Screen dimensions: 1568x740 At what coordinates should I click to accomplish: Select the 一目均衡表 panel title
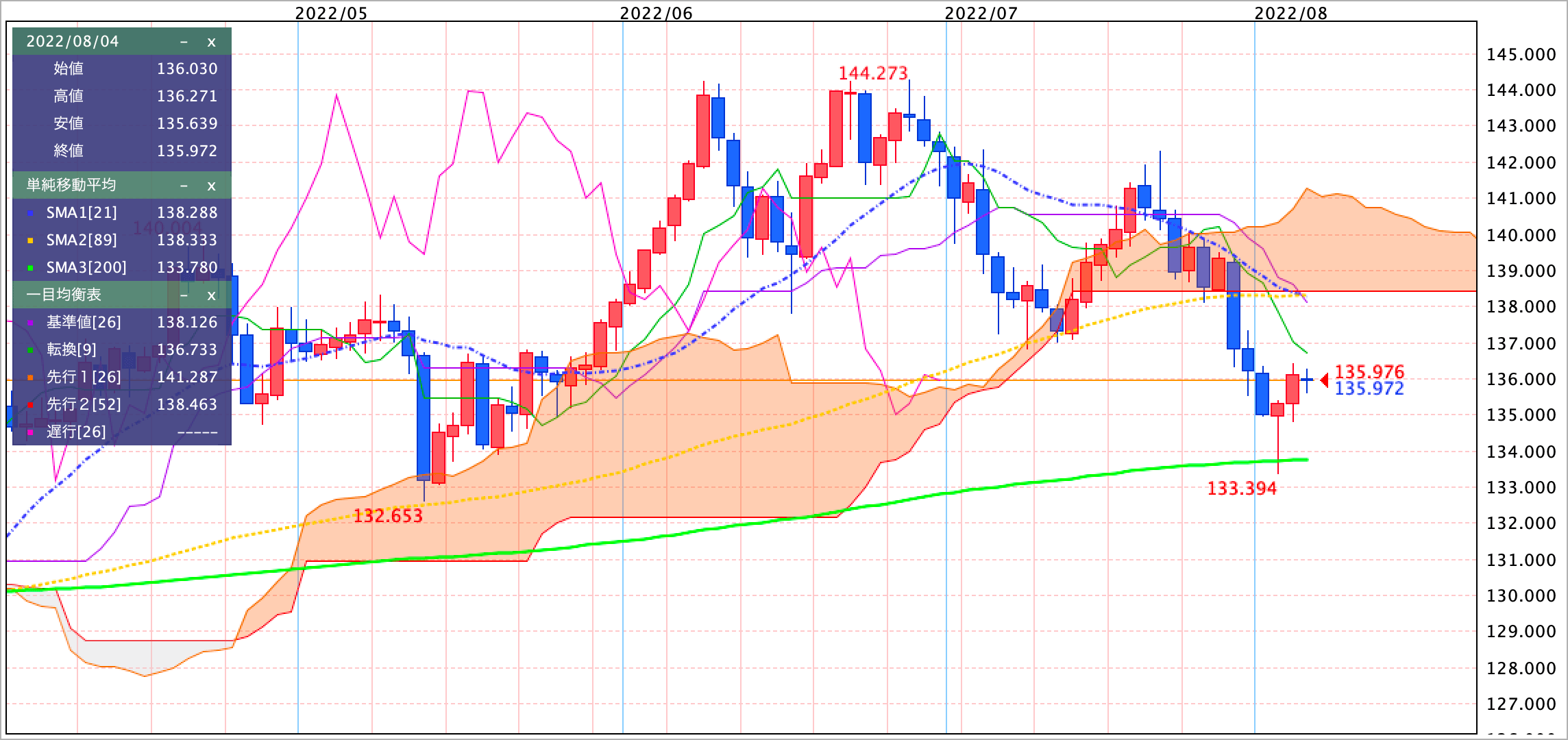(64, 295)
